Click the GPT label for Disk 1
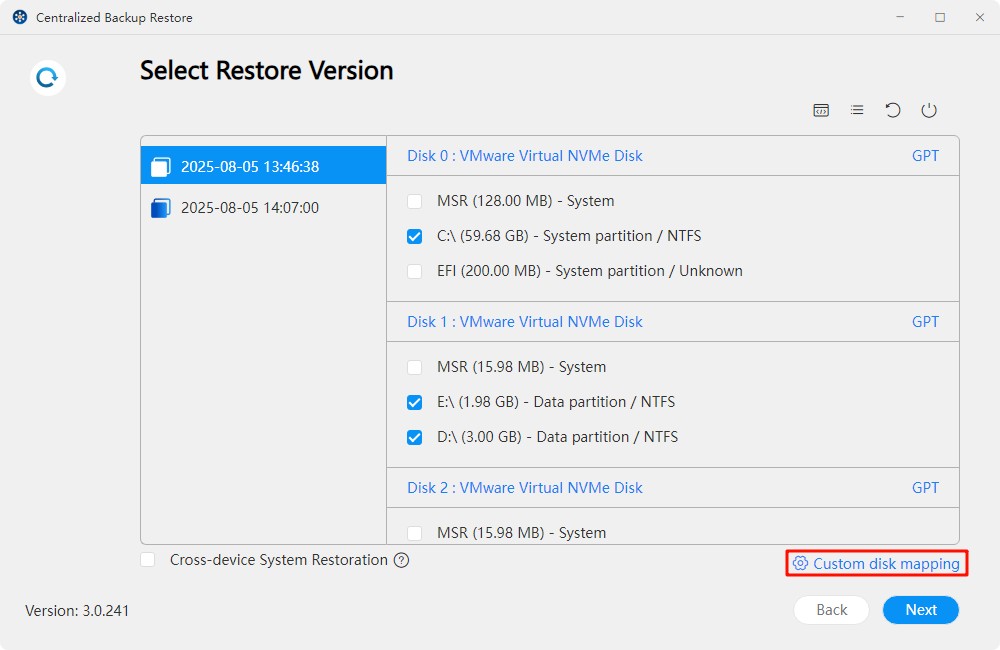 pos(924,321)
